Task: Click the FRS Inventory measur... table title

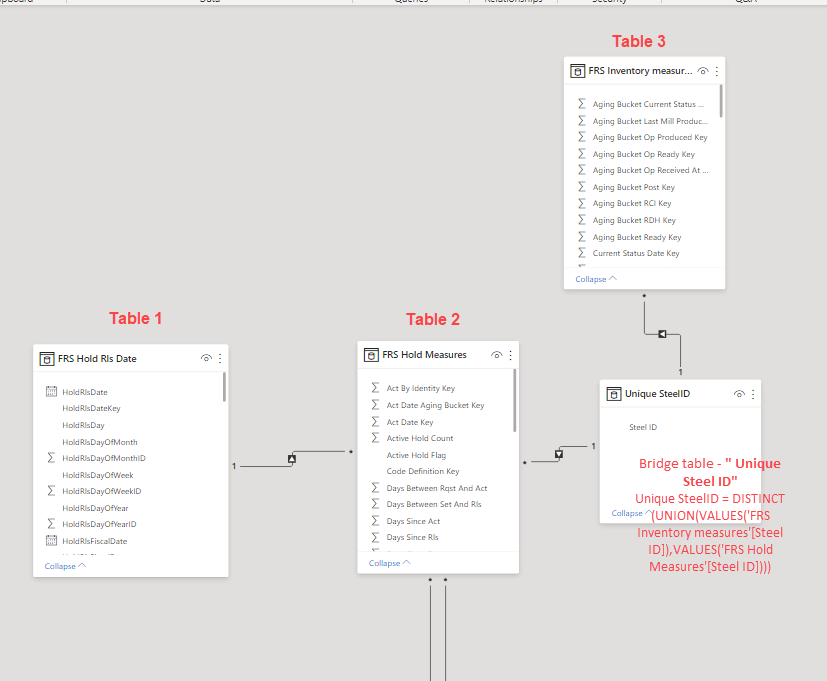Action: click(640, 71)
